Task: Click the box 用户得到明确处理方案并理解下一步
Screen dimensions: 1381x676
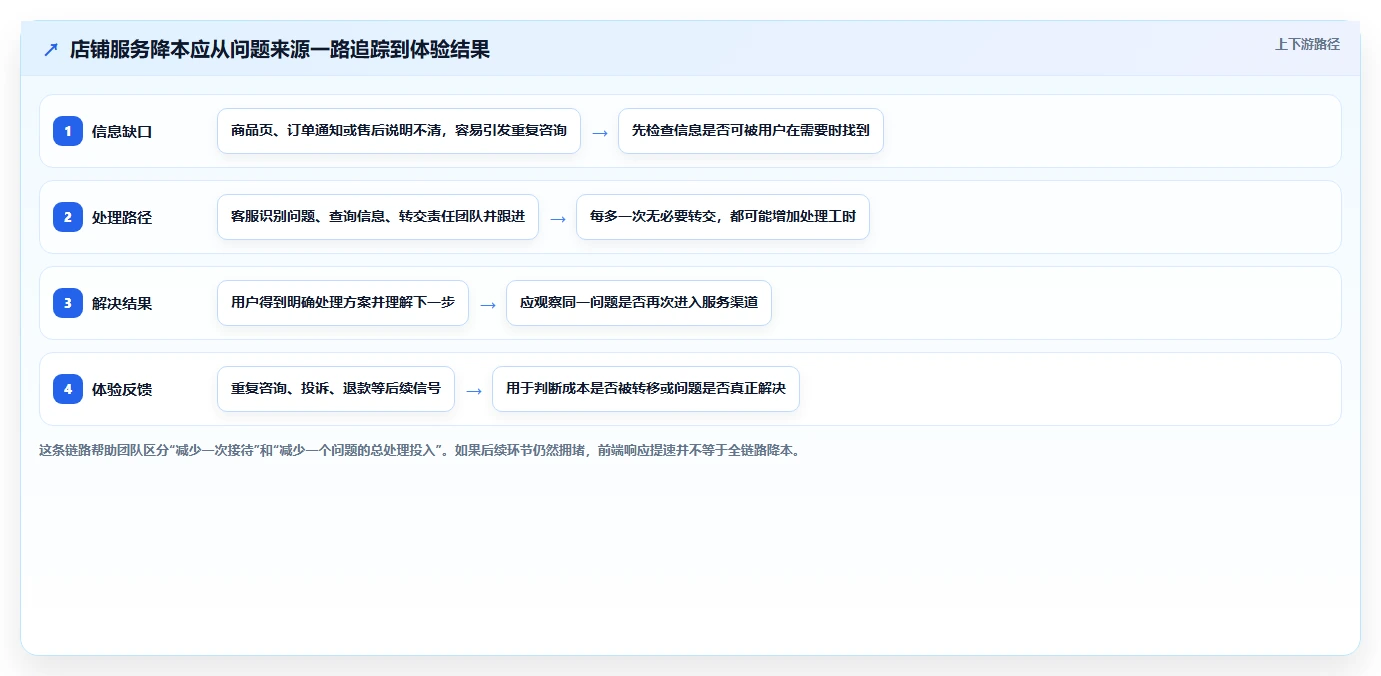Action: [x=343, y=303]
